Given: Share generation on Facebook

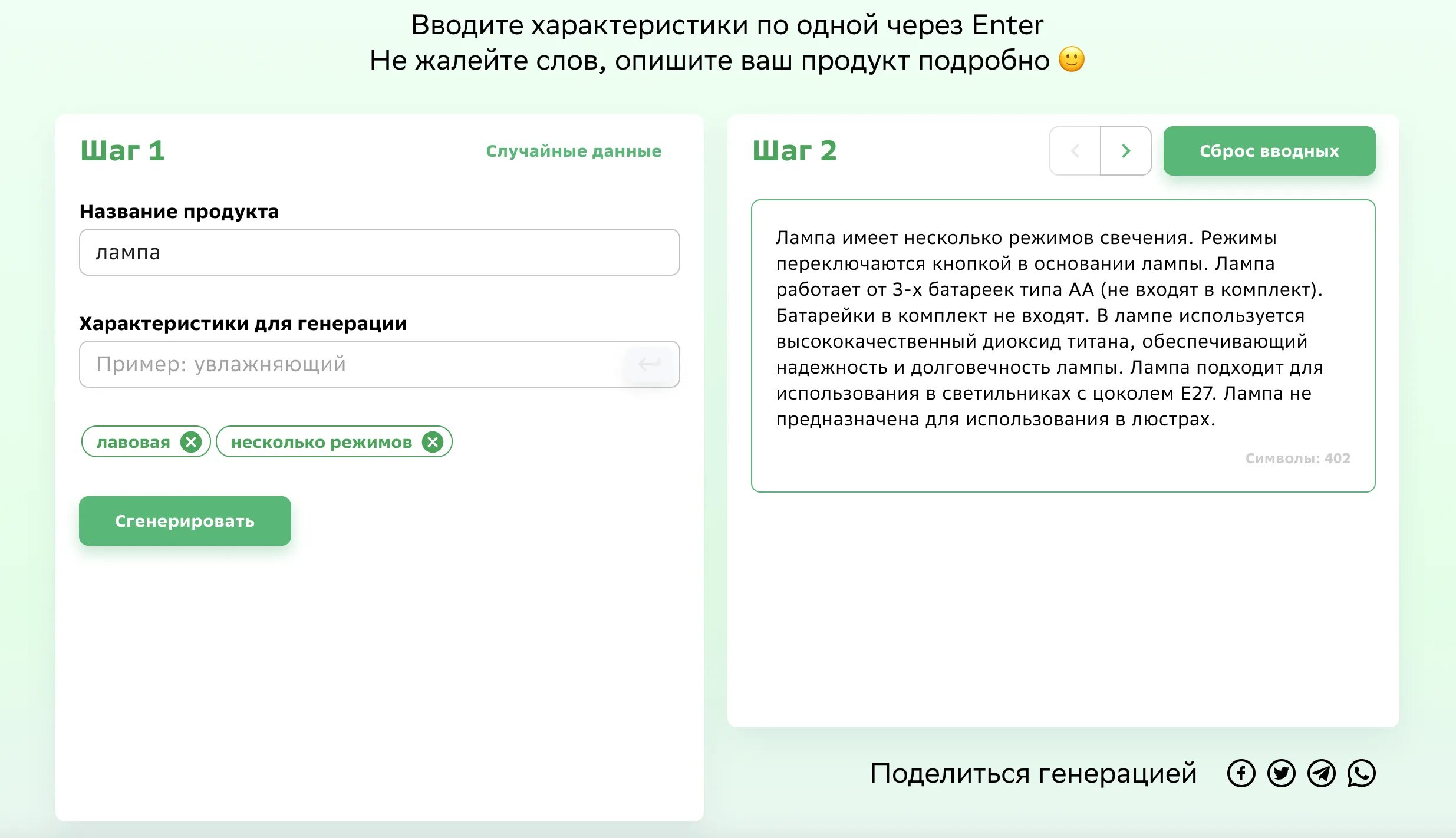Looking at the screenshot, I should tap(1241, 773).
